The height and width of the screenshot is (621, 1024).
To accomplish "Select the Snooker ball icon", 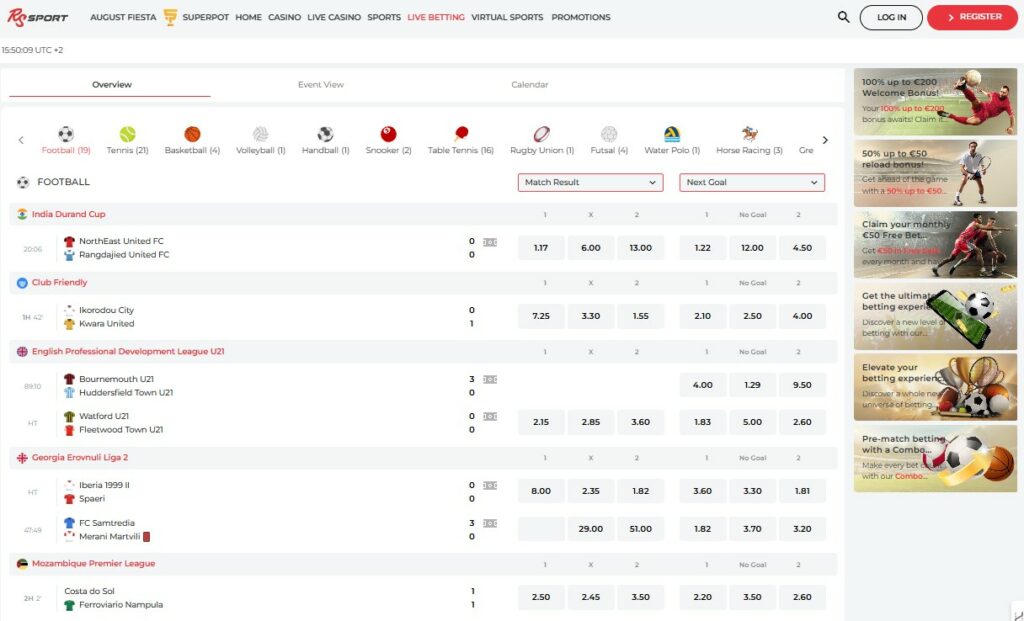I will coord(389,134).
